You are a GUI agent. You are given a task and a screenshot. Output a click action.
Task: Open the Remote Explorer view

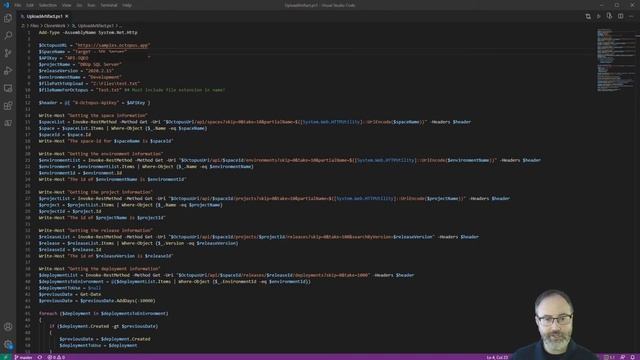(x=8, y=88)
